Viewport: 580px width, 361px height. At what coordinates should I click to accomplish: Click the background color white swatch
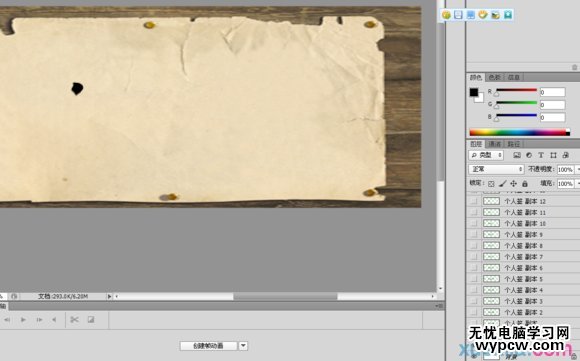480,99
